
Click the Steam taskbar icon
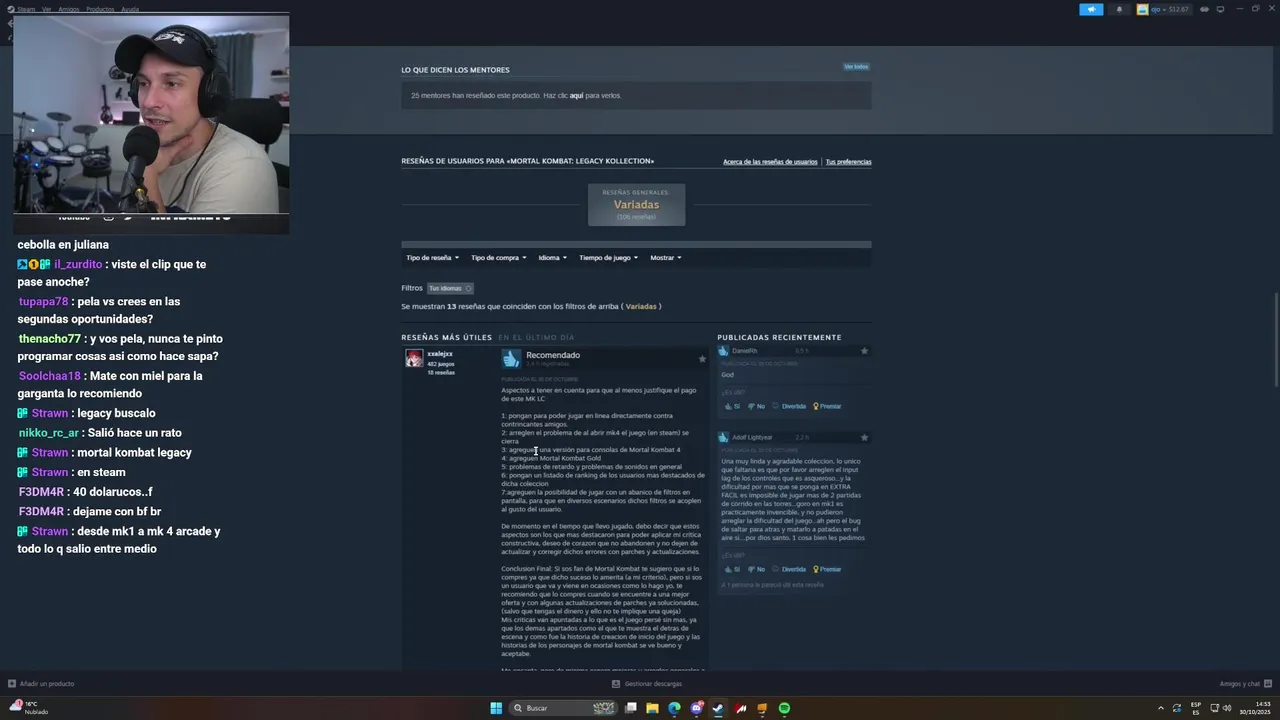(x=718, y=708)
